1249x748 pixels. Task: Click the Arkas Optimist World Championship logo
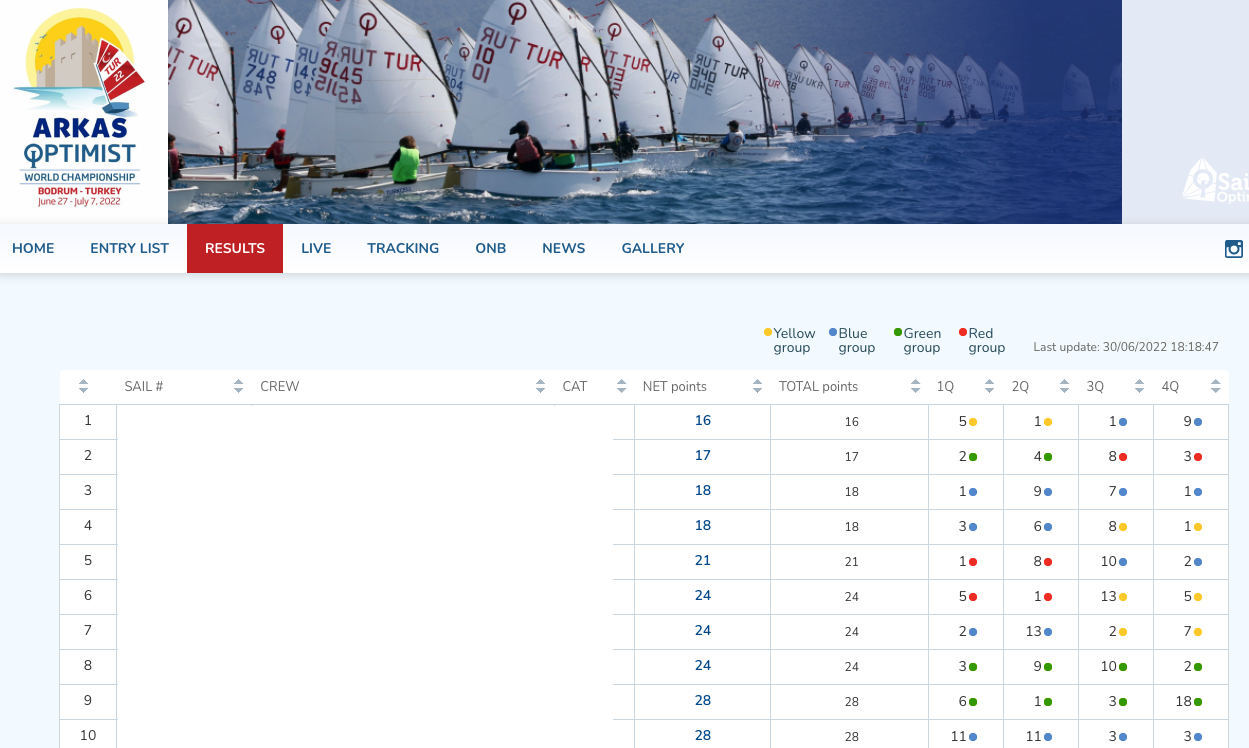(84, 111)
